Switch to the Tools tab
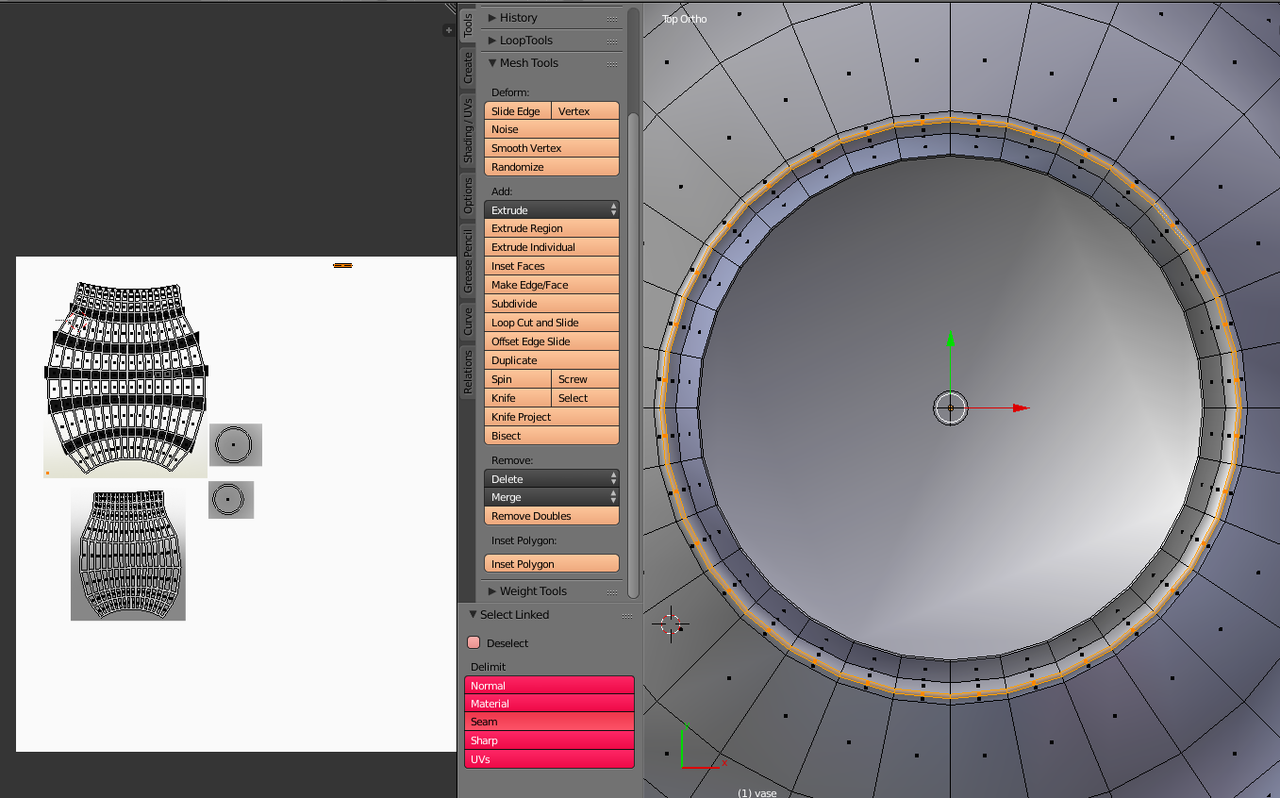 [x=468, y=25]
